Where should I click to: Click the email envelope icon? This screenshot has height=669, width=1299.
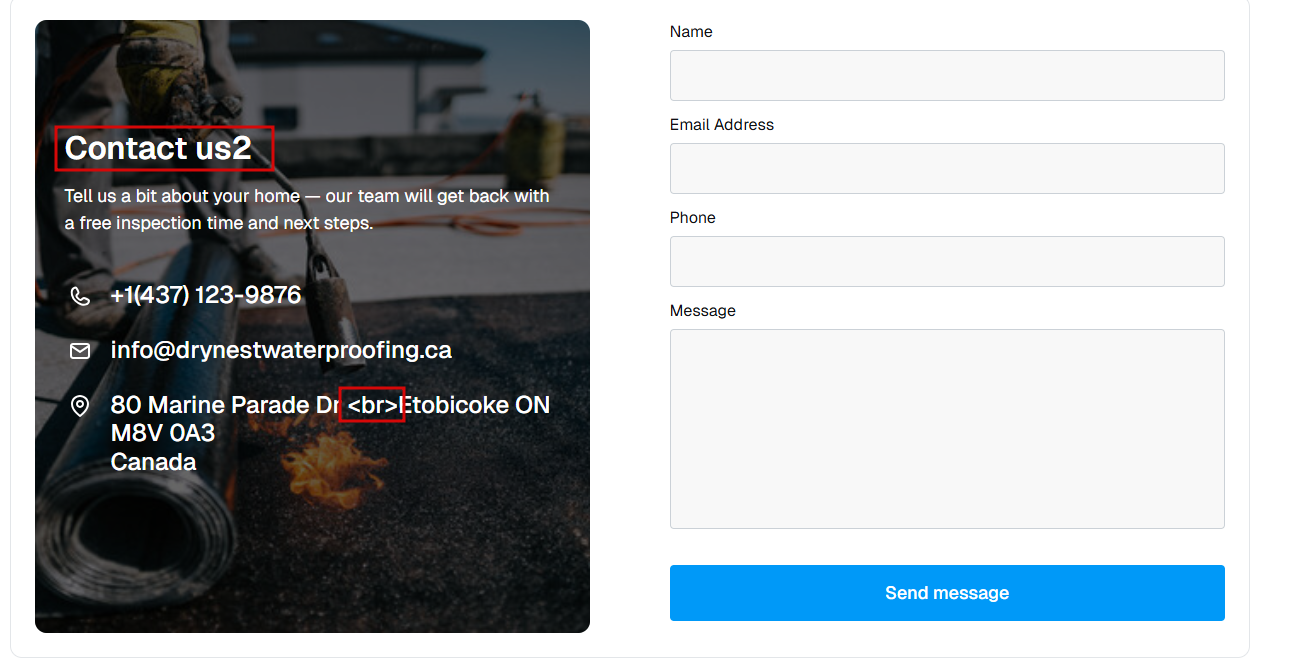click(x=80, y=351)
